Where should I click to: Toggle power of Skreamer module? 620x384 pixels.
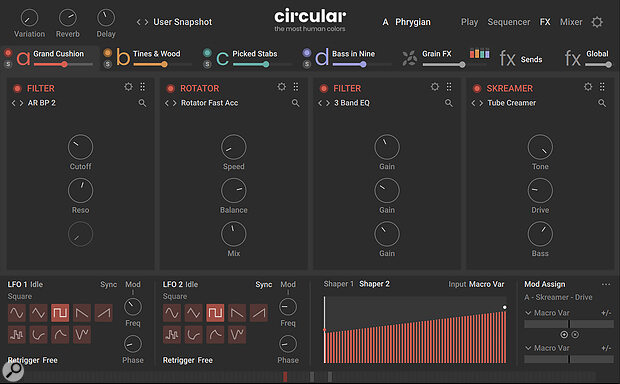pyautogui.click(x=477, y=89)
